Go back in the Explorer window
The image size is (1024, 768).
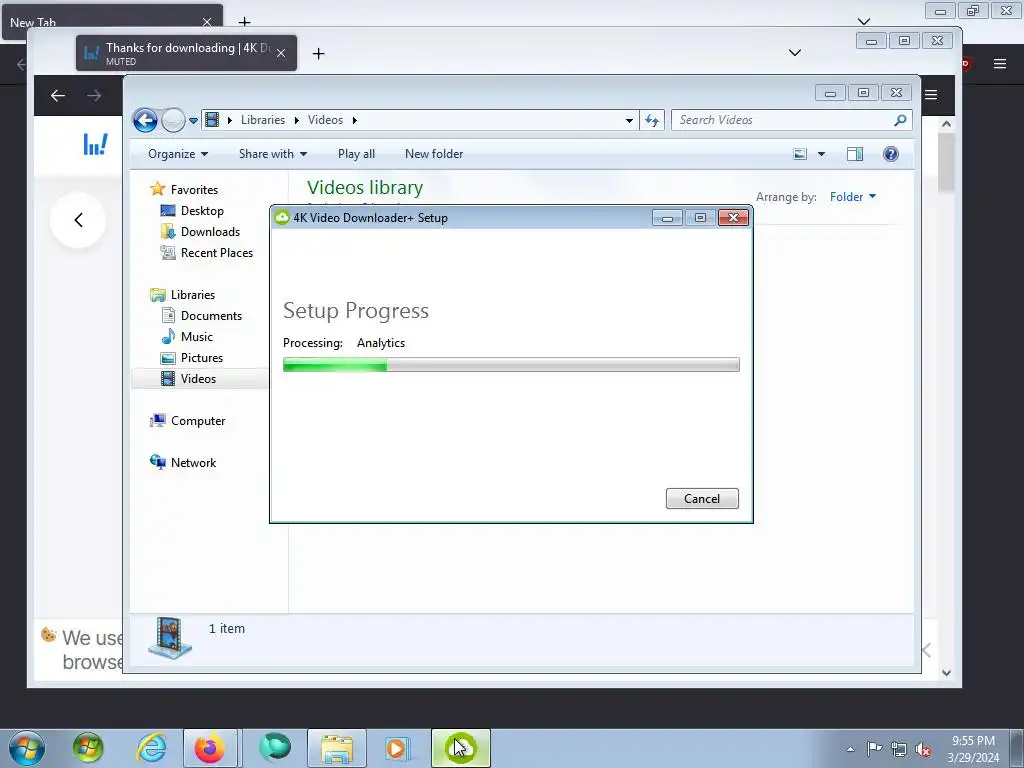[145, 120]
